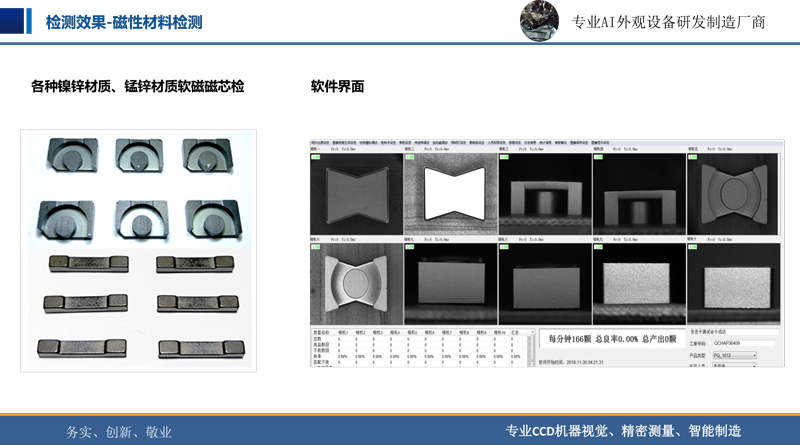Click the 软件开始时间 2018-11-30 timestamp text
800x445 pixels.
coord(571,362)
